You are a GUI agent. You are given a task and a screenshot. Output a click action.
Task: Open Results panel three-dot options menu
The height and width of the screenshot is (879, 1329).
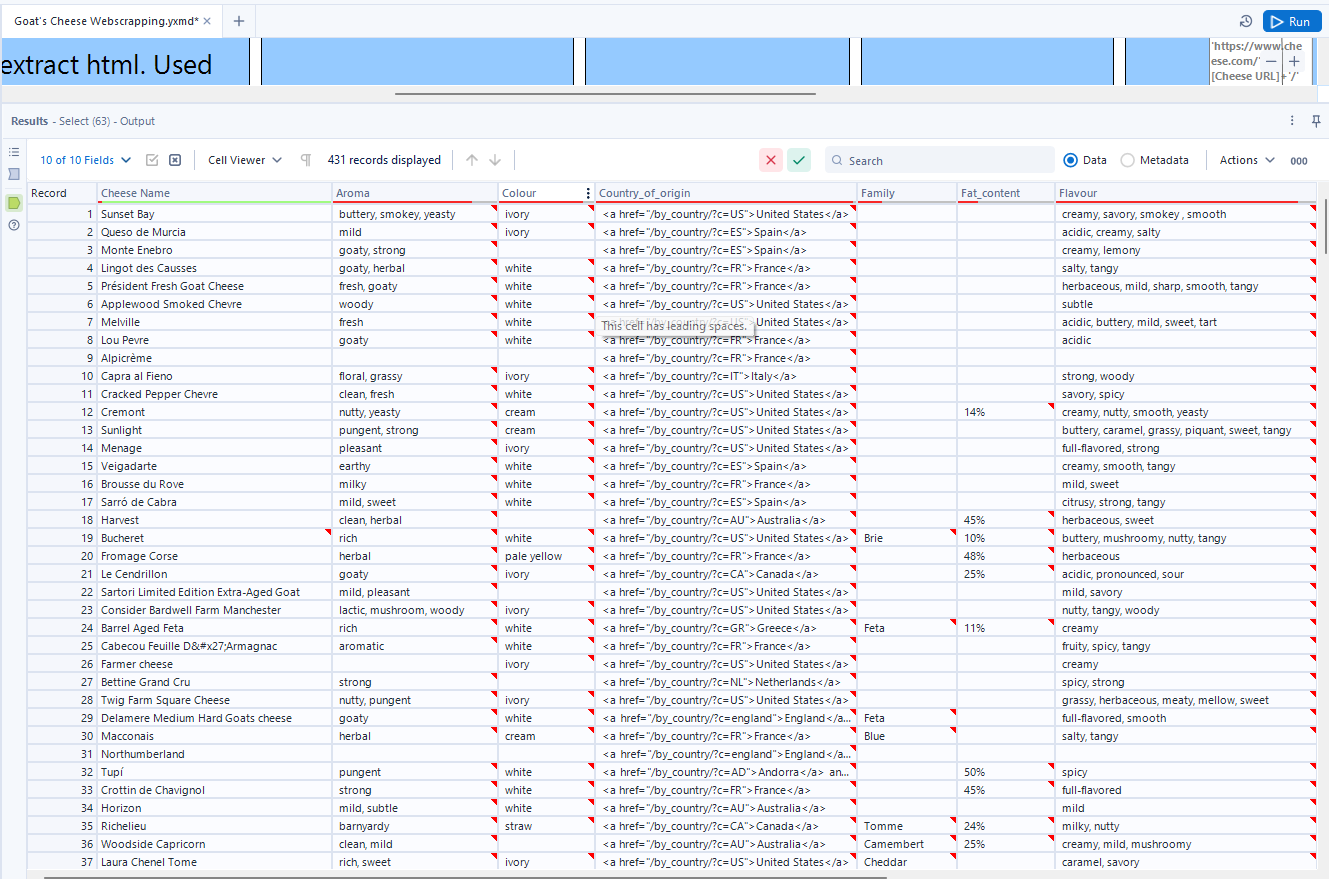[x=1292, y=121]
